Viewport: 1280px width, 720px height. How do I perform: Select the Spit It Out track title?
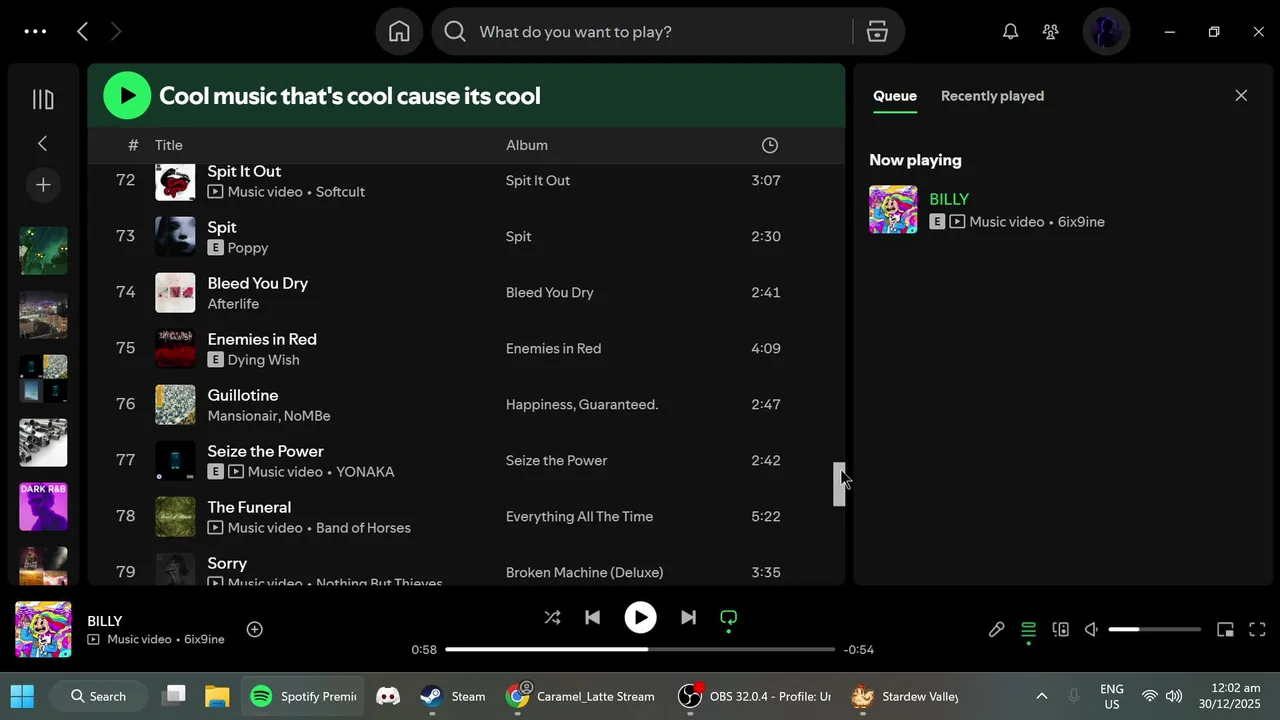point(244,172)
